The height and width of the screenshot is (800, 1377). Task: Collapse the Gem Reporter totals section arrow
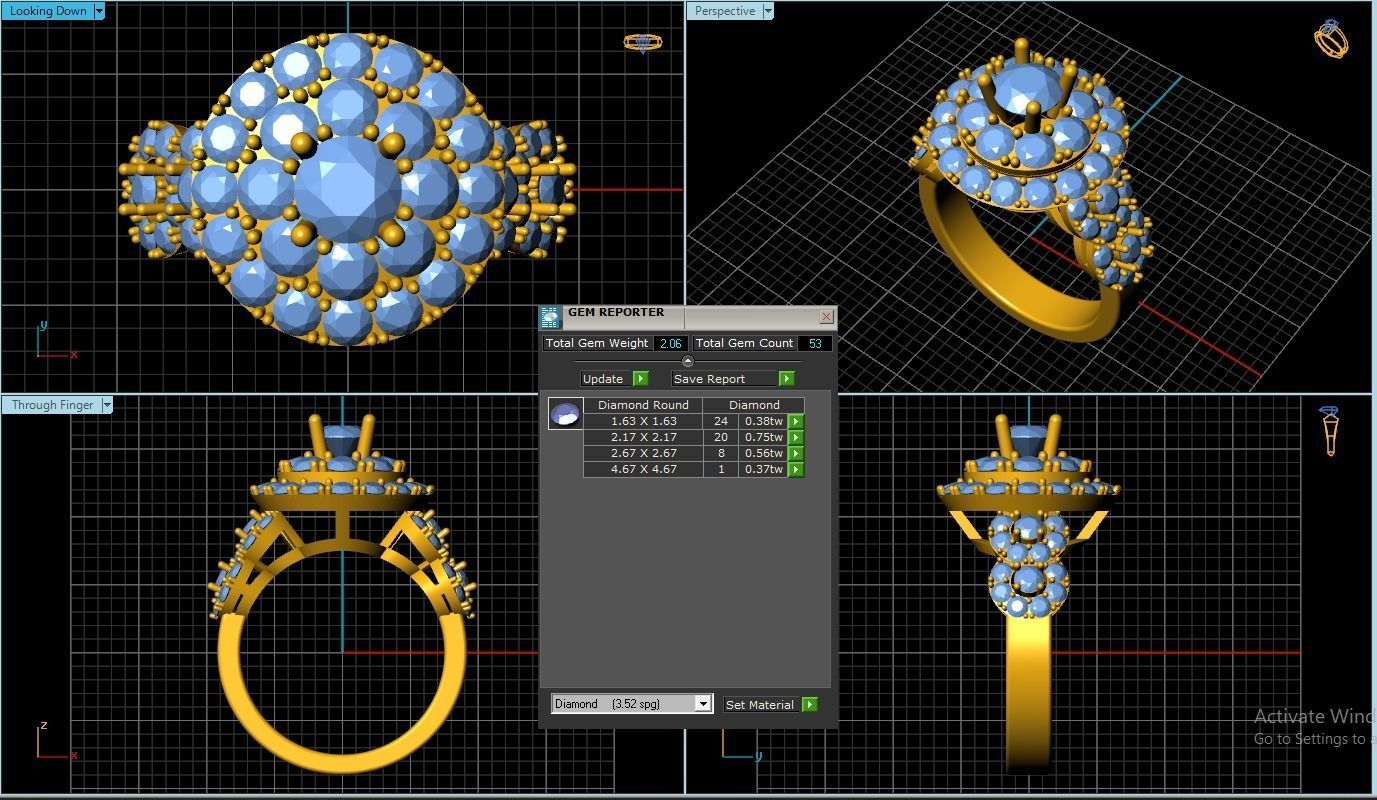[x=687, y=361]
